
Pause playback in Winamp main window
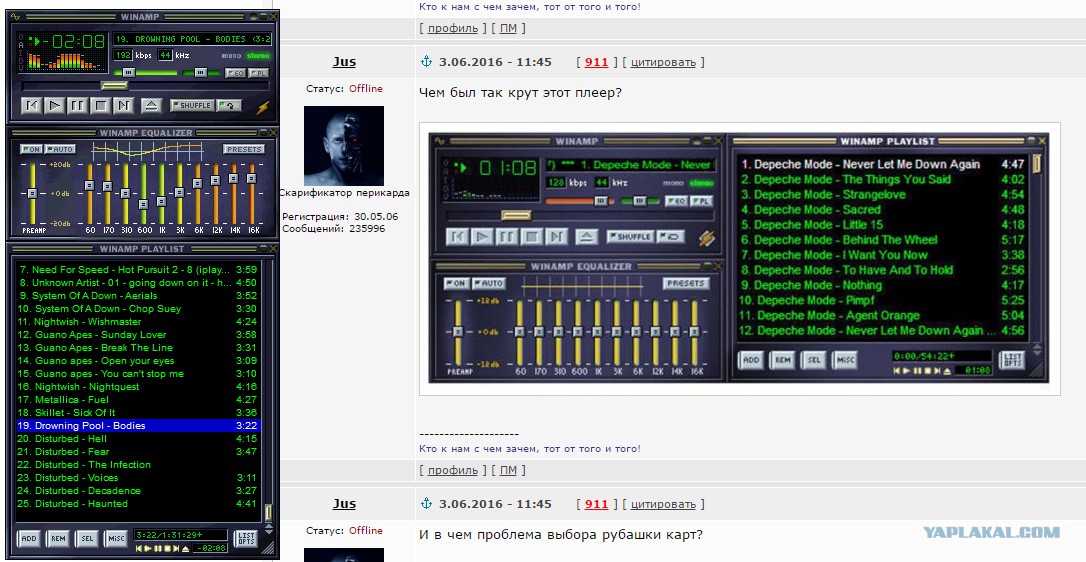pyautogui.click(x=78, y=105)
